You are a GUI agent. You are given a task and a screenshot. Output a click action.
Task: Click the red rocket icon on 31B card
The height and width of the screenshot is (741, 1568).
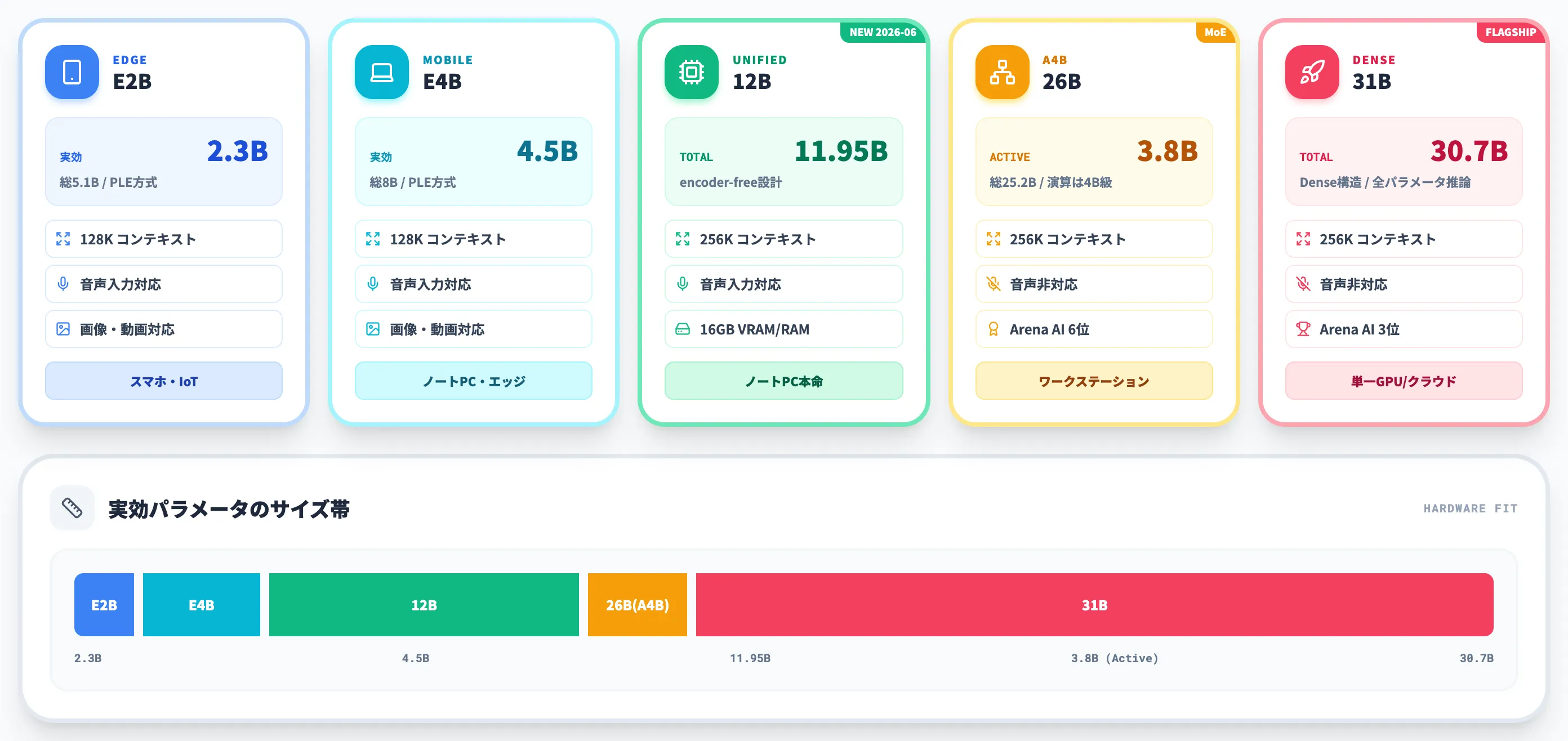[1312, 72]
